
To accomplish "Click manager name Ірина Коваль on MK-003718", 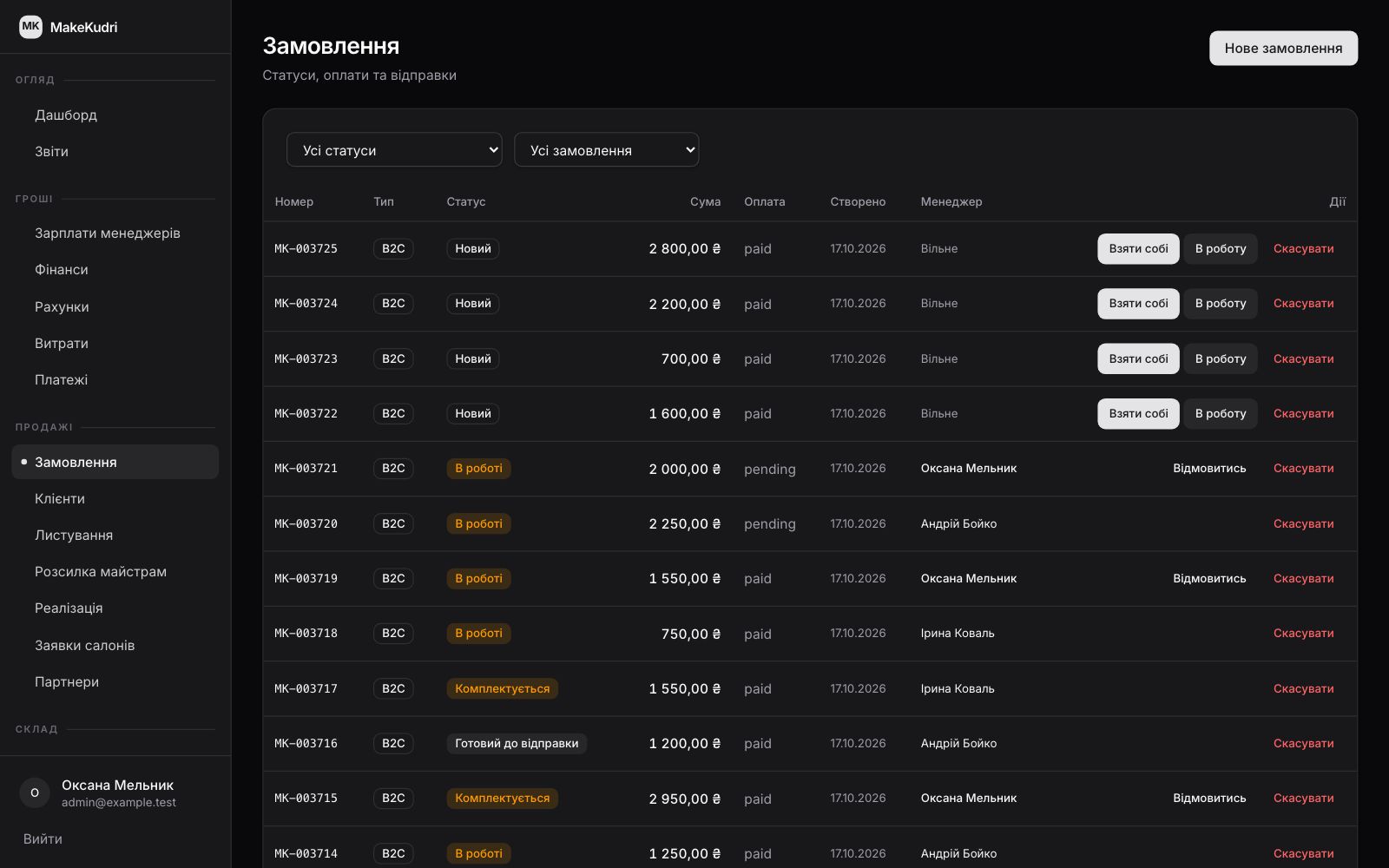I will coord(958,634).
